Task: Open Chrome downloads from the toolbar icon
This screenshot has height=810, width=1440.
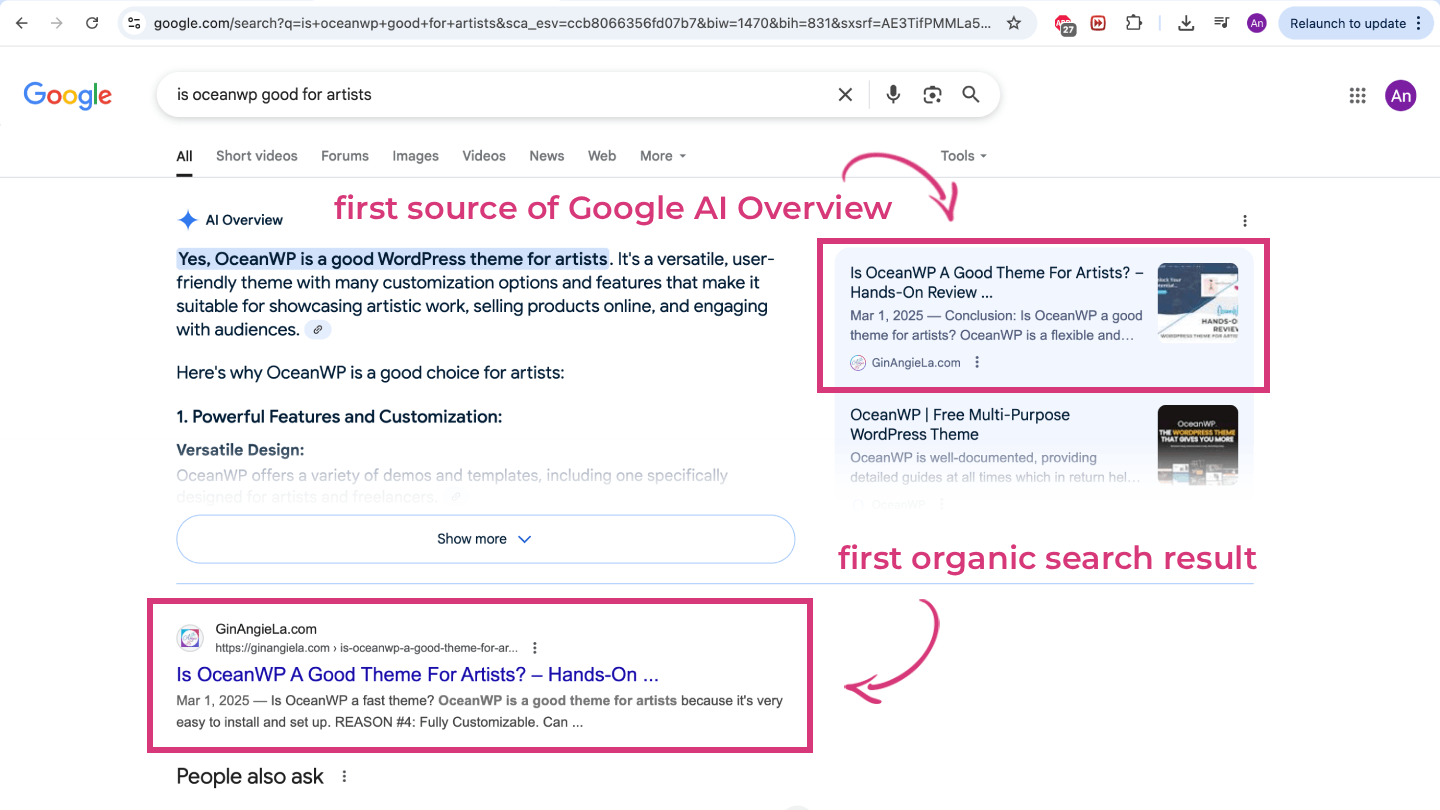Action: 1185,22
